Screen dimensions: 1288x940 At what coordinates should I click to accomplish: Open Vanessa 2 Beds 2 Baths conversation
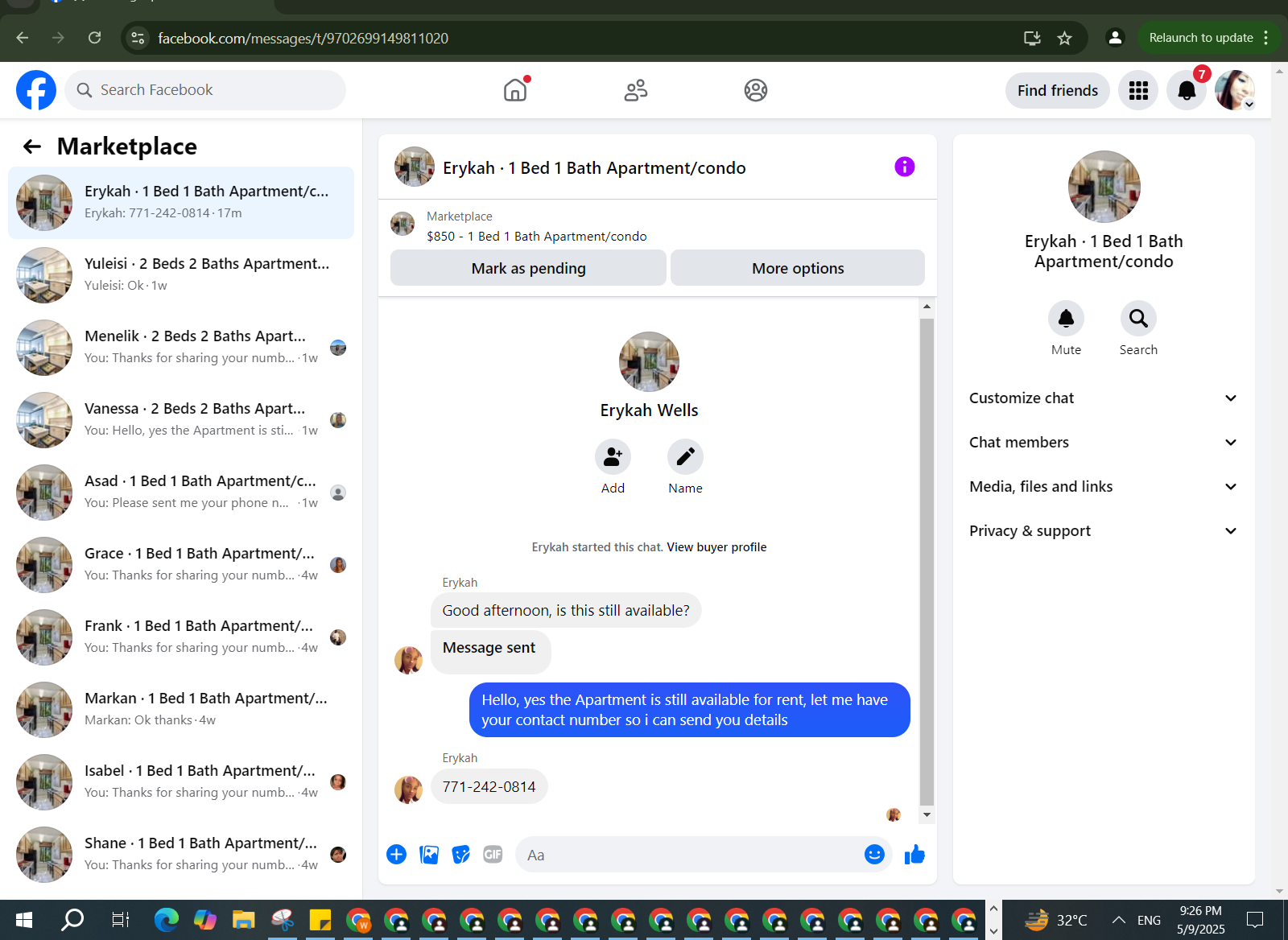pyautogui.click(x=181, y=420)
